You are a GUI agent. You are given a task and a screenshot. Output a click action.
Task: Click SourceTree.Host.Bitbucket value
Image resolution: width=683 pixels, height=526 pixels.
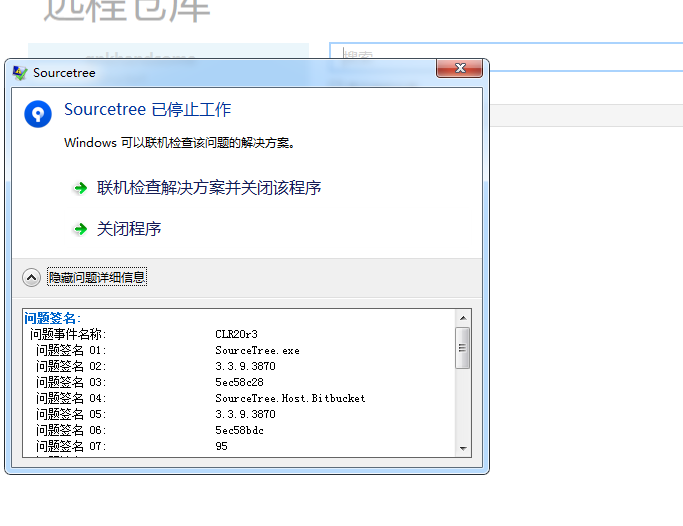coord(290,398)
